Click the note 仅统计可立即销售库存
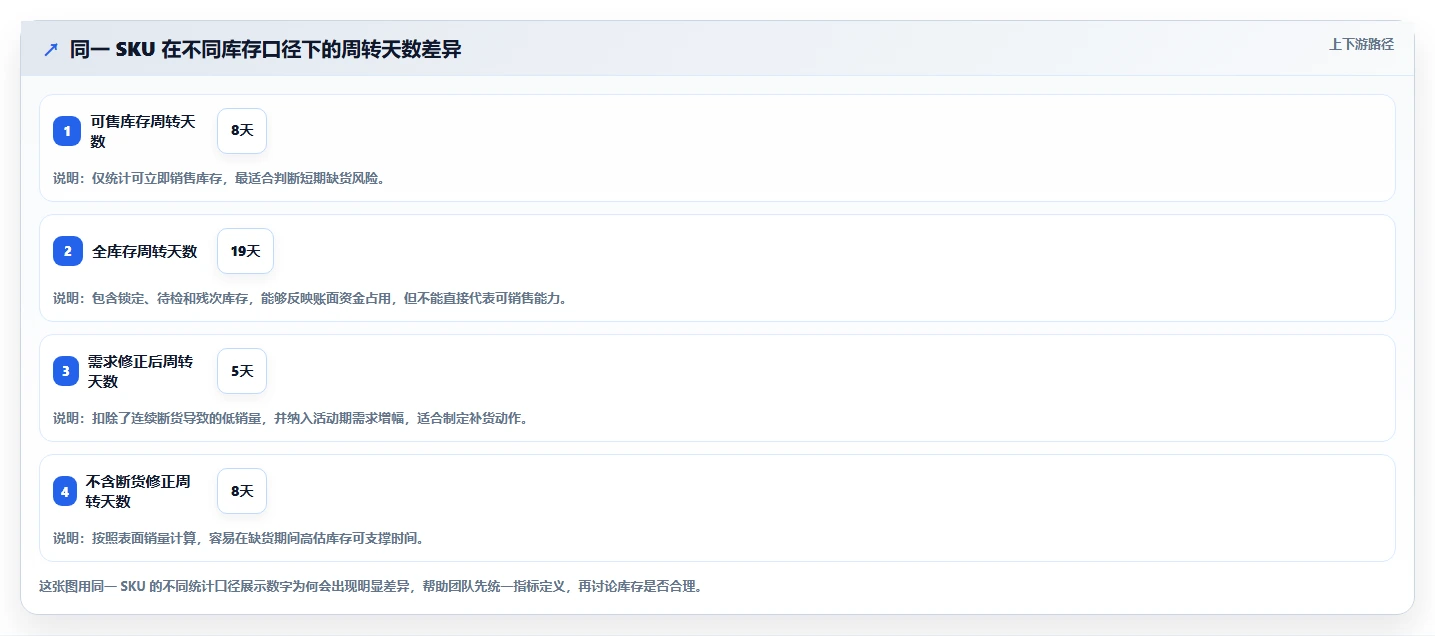The image size is (1435, 636). pos(157,178)
